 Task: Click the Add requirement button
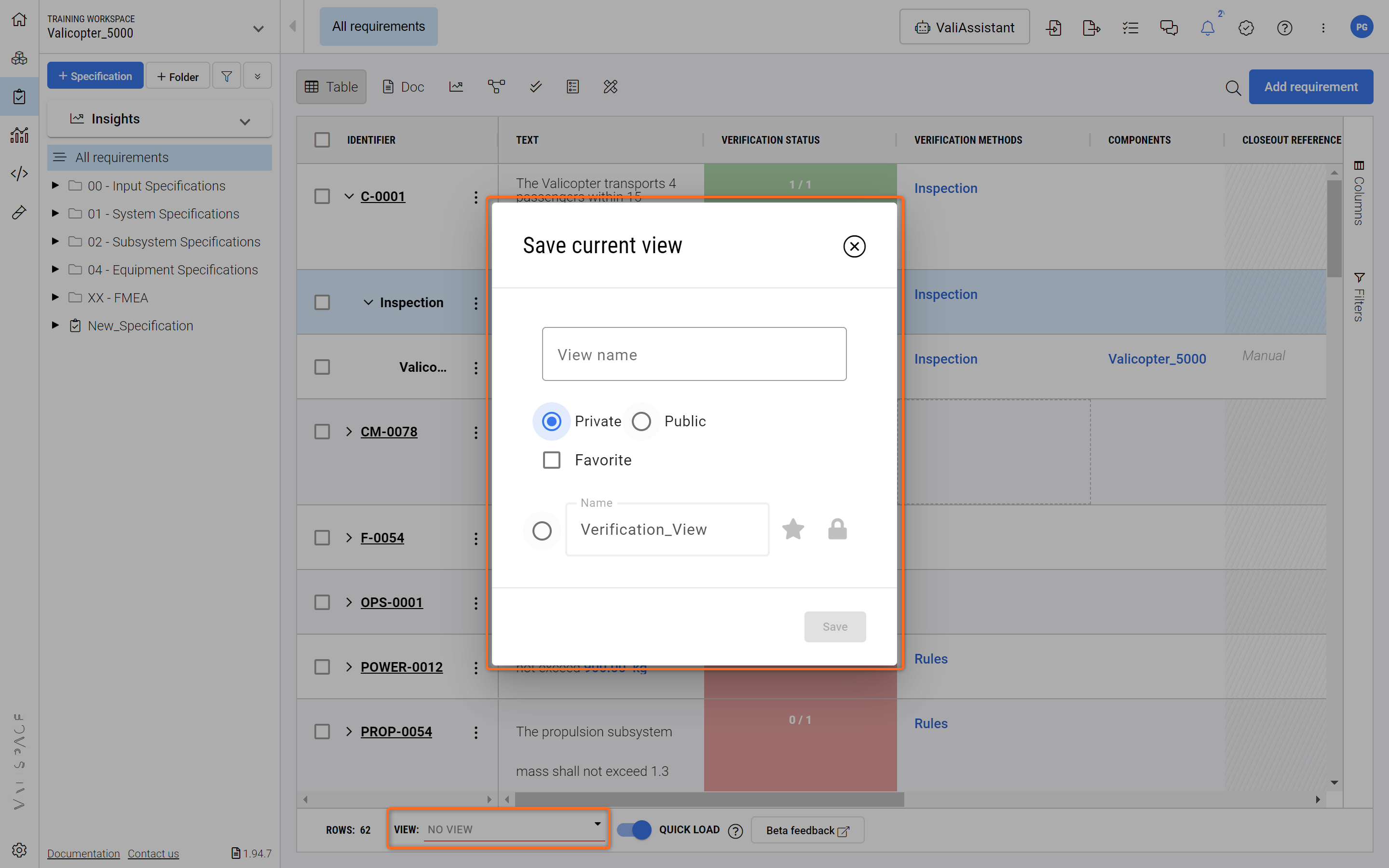tap(1311, 87)
